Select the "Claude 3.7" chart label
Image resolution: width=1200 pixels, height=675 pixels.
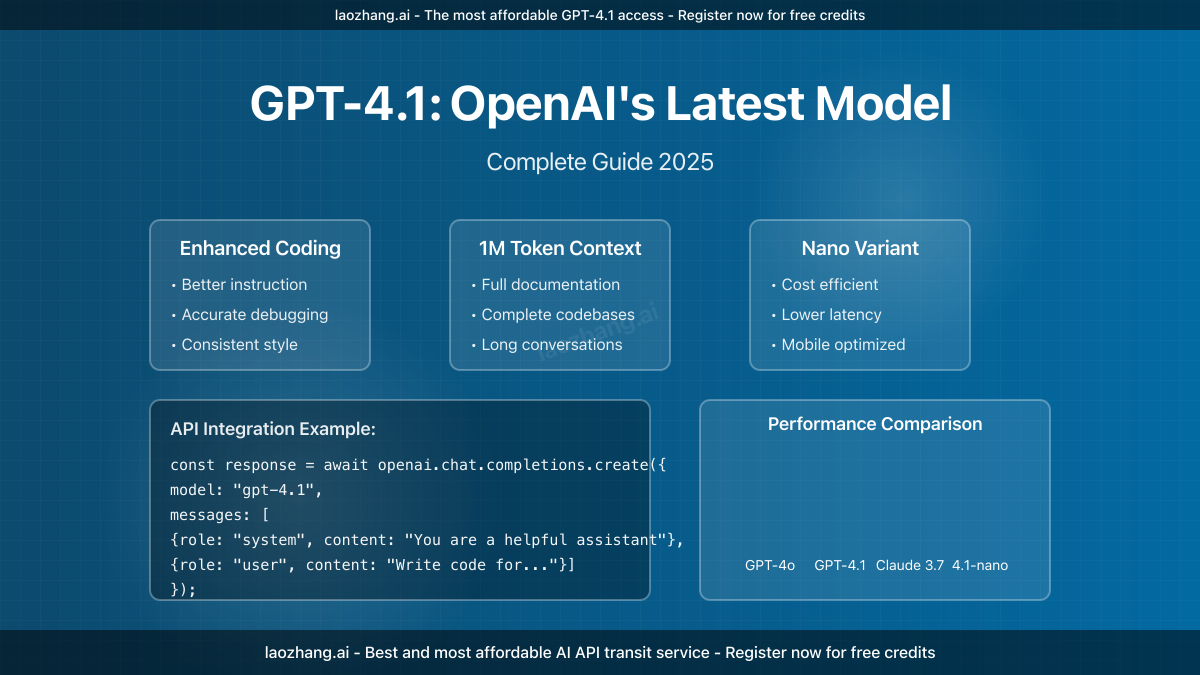click(x=910, y=566)
